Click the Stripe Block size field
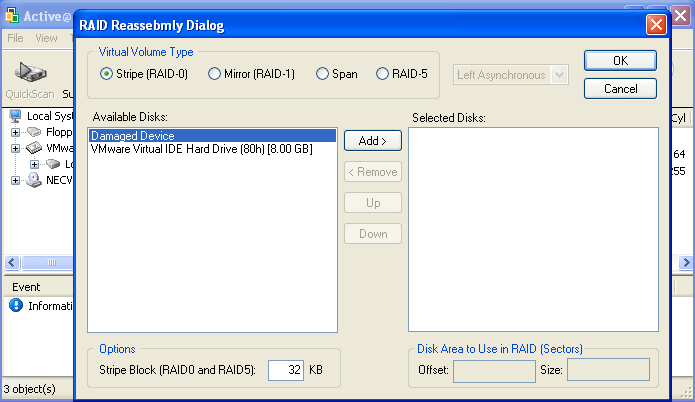Screen dimensions: 695x402 286,370
